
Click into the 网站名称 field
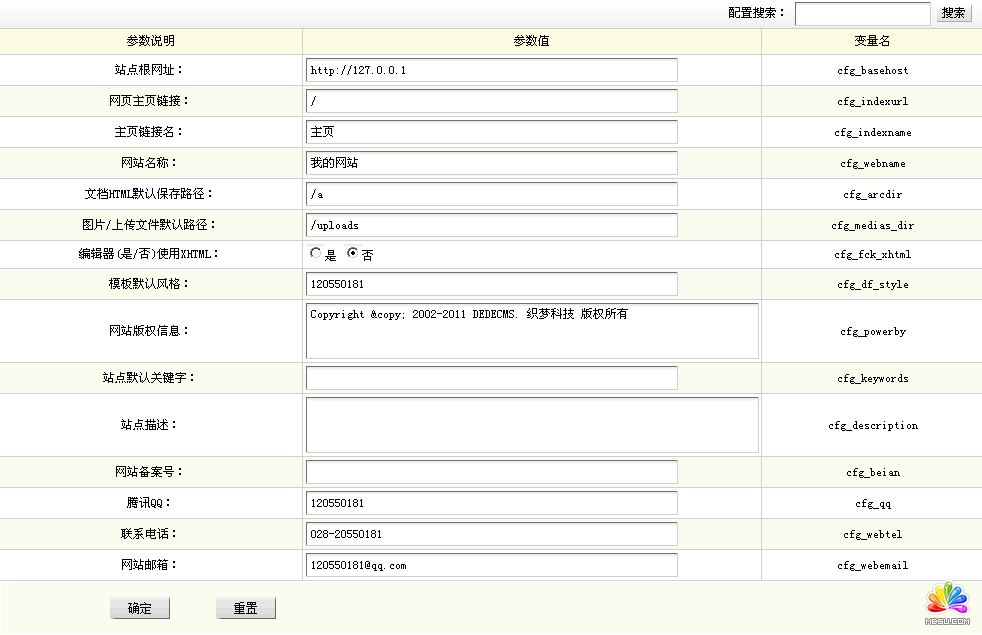[x=491, y=163]
